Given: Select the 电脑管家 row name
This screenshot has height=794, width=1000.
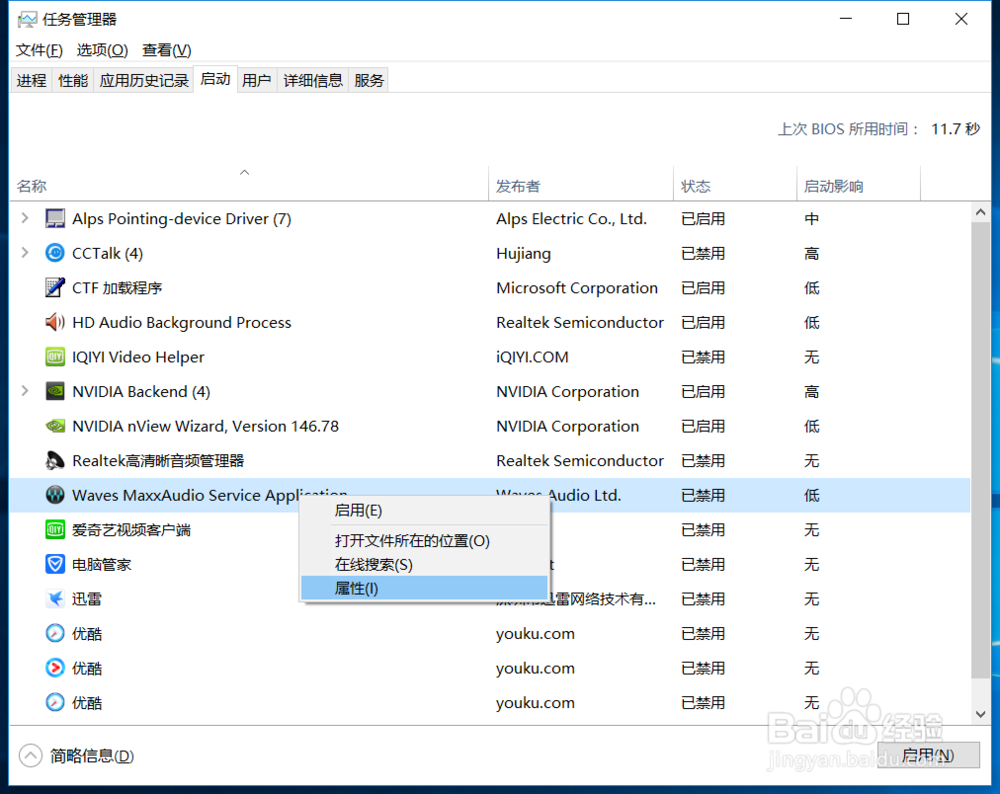Looking at the screenshot, I should (x=101, y=564).
